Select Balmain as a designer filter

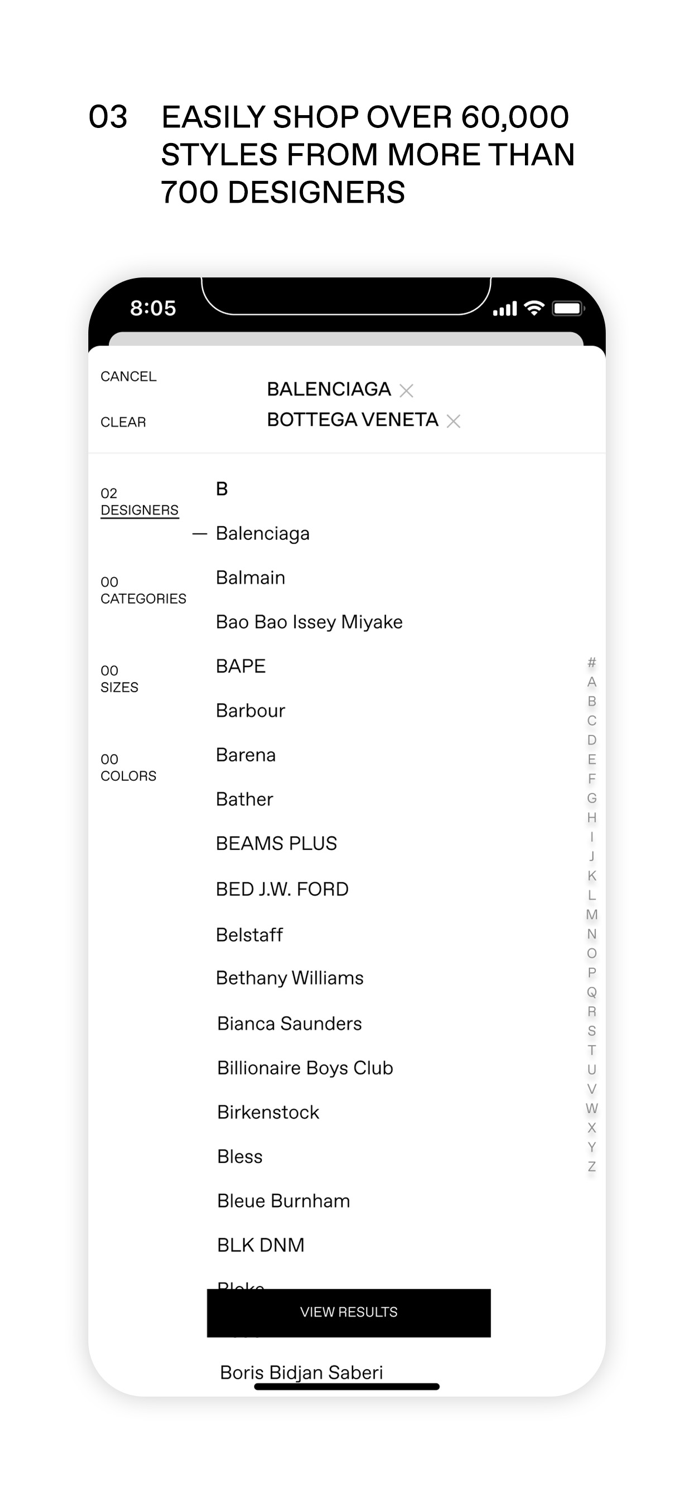[x=250, y=578]
